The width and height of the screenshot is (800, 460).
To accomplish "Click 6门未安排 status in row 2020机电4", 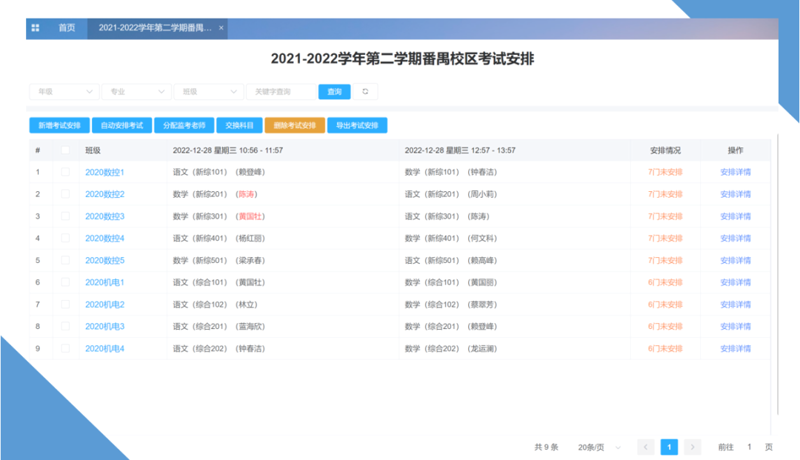I will tap(665, 349).
